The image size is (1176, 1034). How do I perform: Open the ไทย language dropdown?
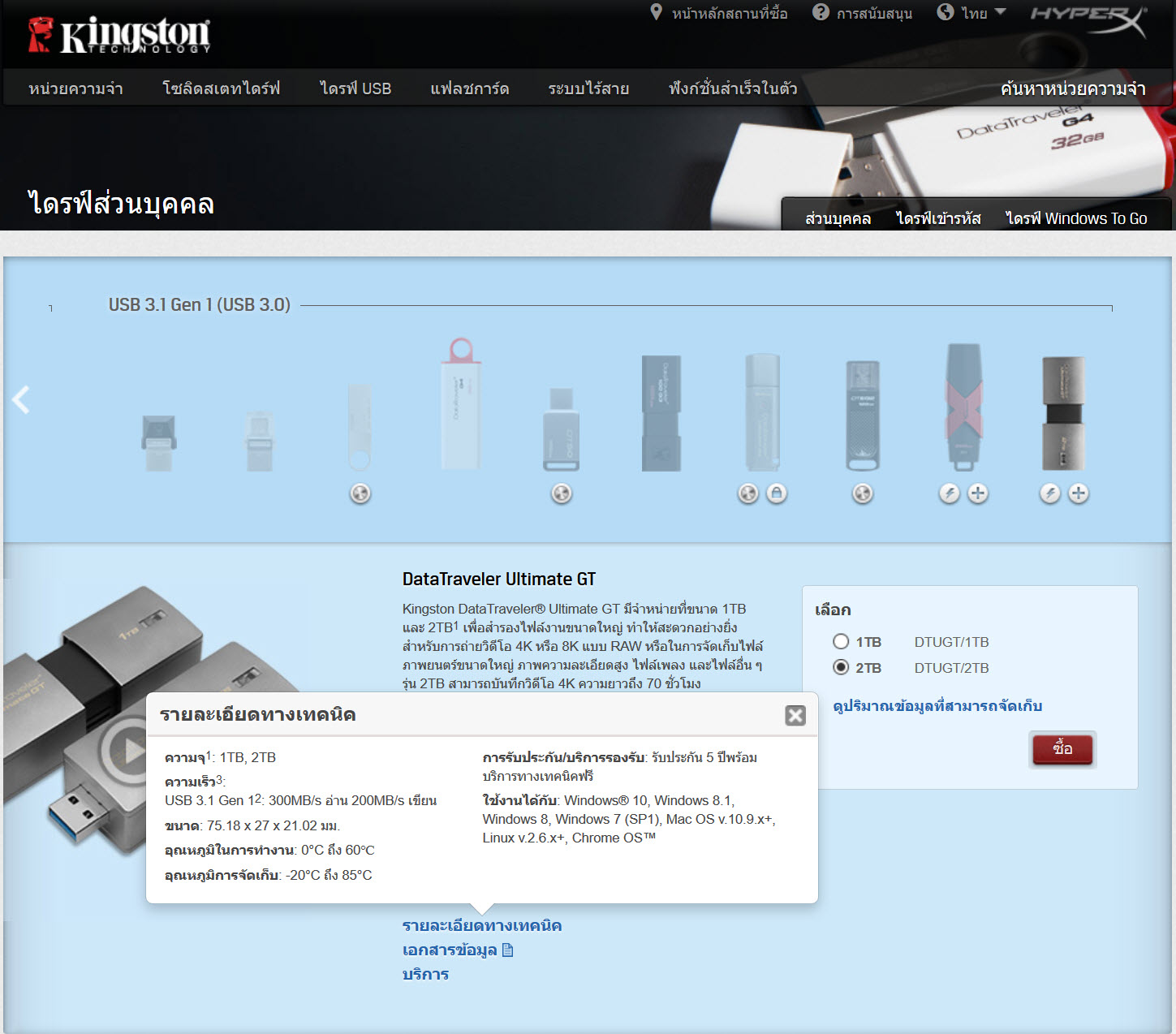[984, 13]
